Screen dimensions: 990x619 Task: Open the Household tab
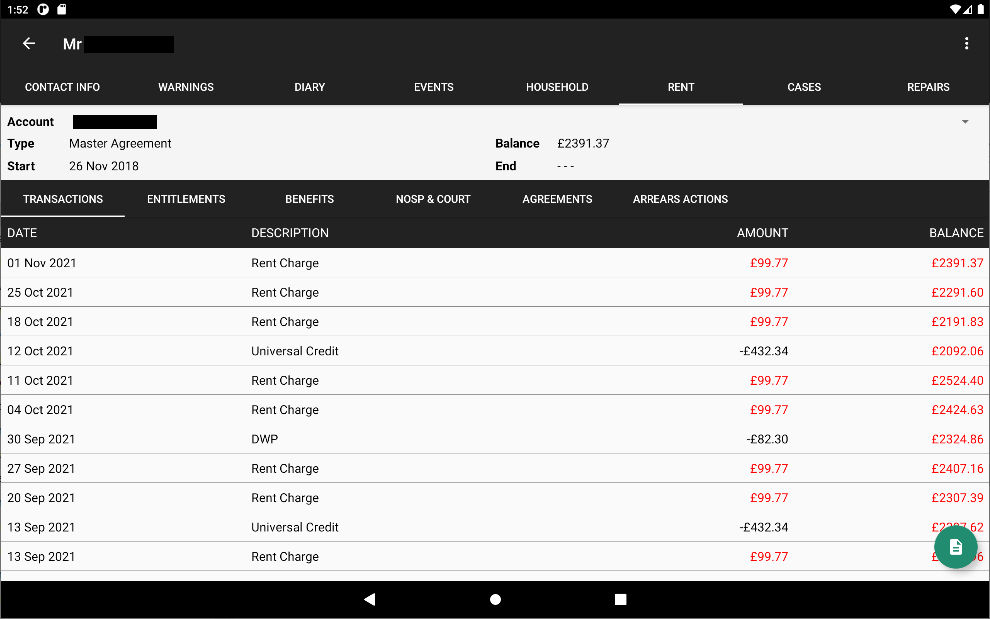pos(557,87)
